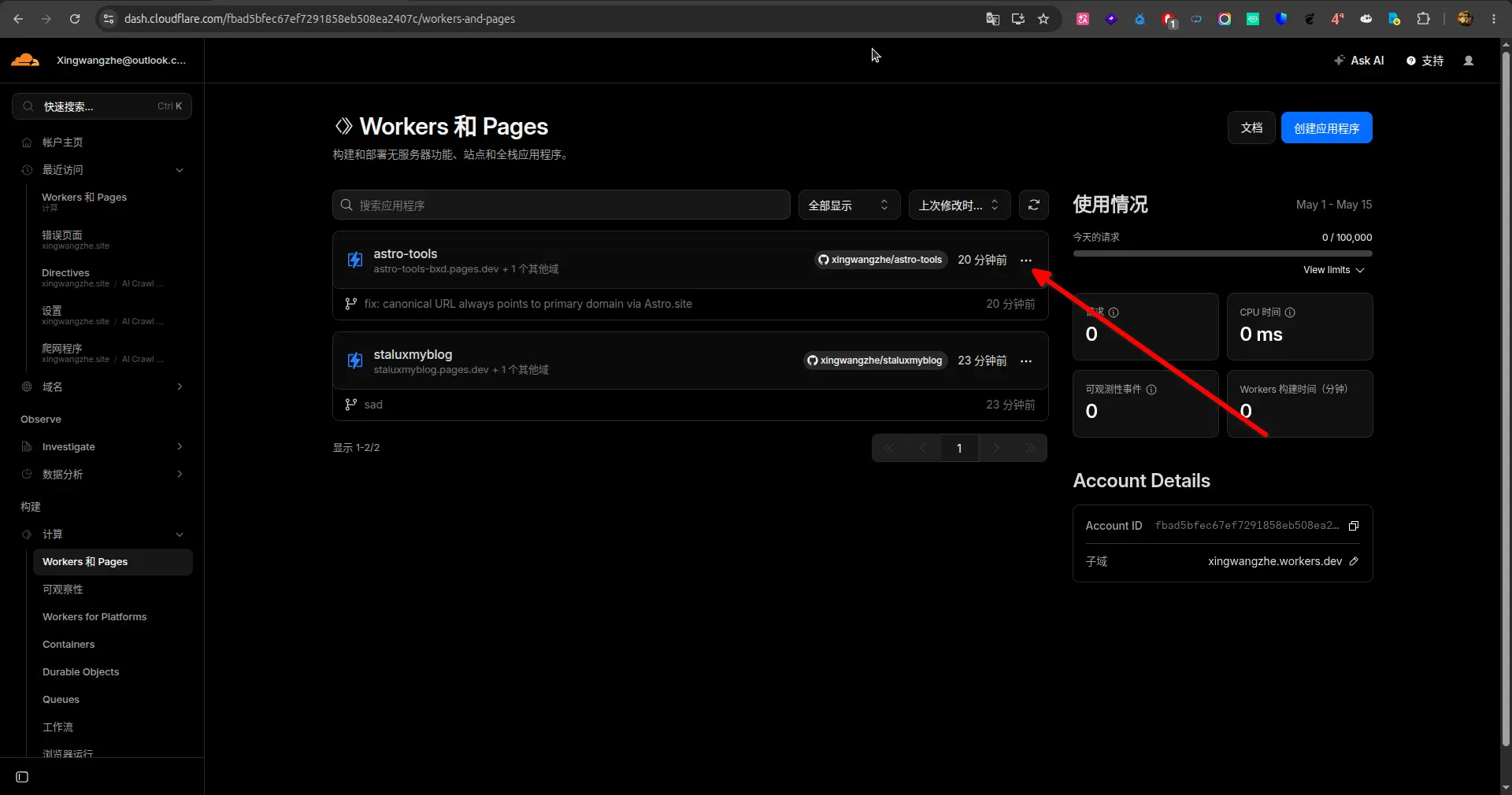The height and width of the screenshot is (795, 1512).
Task: Open the Chrome three-dot menu
Action: coord(1494,19)
